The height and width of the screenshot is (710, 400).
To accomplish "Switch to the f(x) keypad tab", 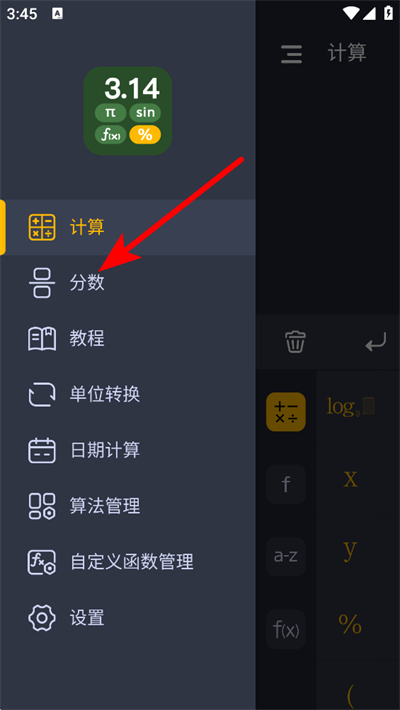I will (x=286, y=629).
